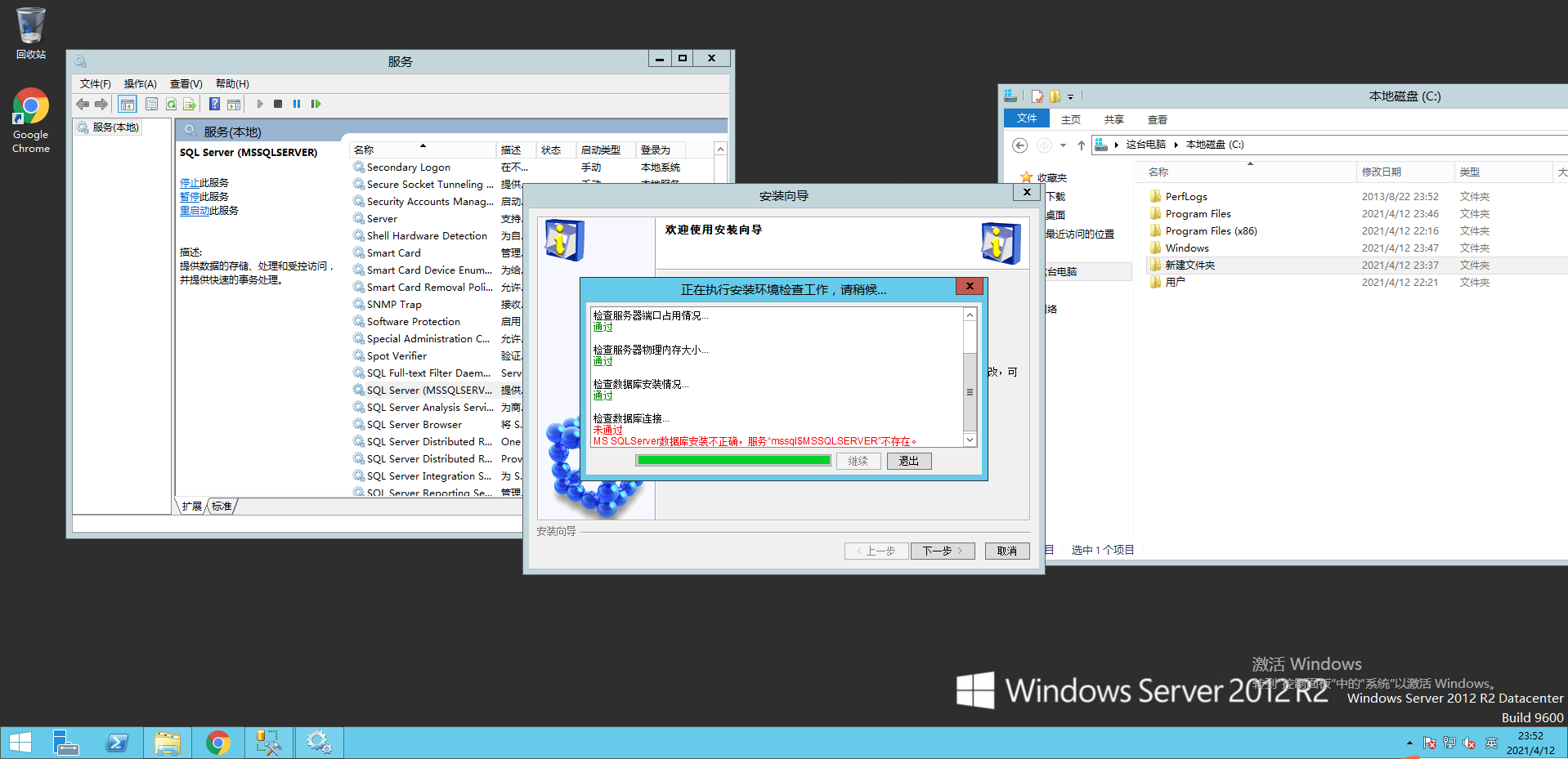Click the 停止 link to stop the service

coord(190,183)
